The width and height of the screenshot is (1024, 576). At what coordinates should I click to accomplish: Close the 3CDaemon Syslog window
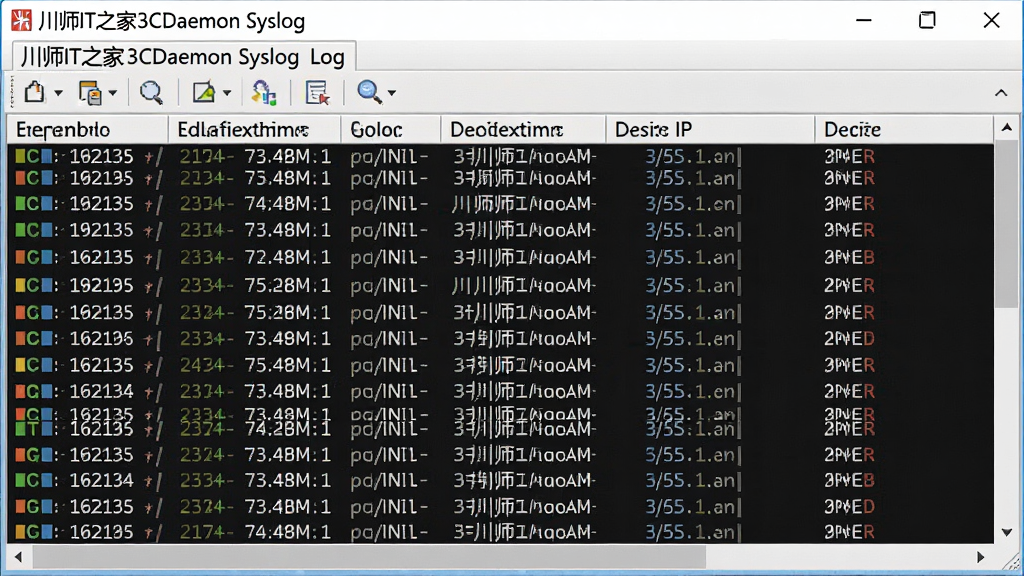[x=991, y=21]
